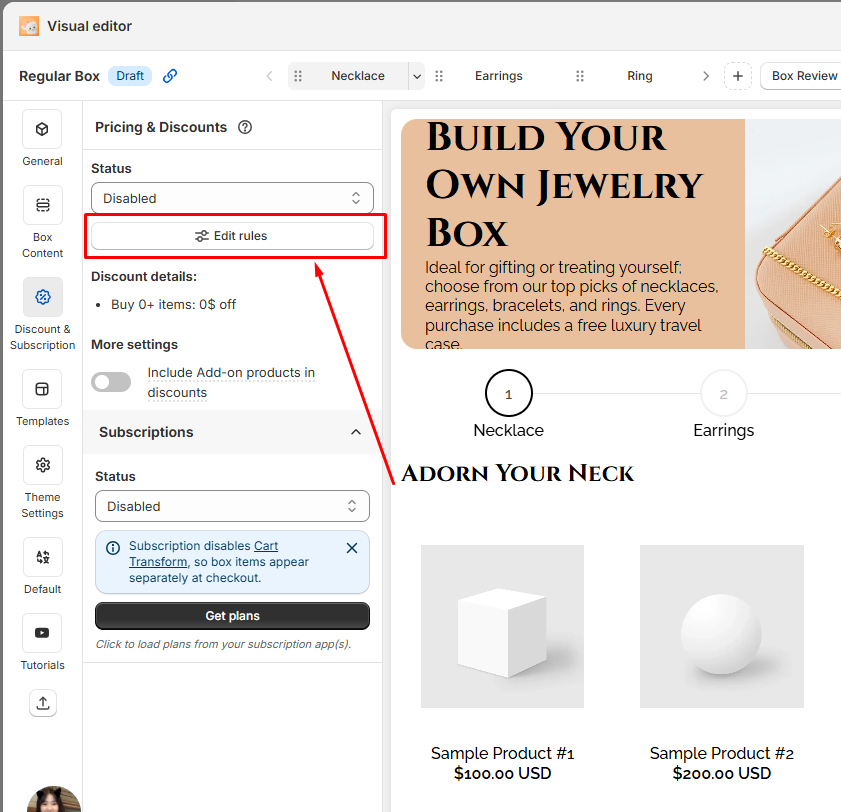Open the Subscriptions Status dropdown

pyautogui.click(x=232, y=506)
